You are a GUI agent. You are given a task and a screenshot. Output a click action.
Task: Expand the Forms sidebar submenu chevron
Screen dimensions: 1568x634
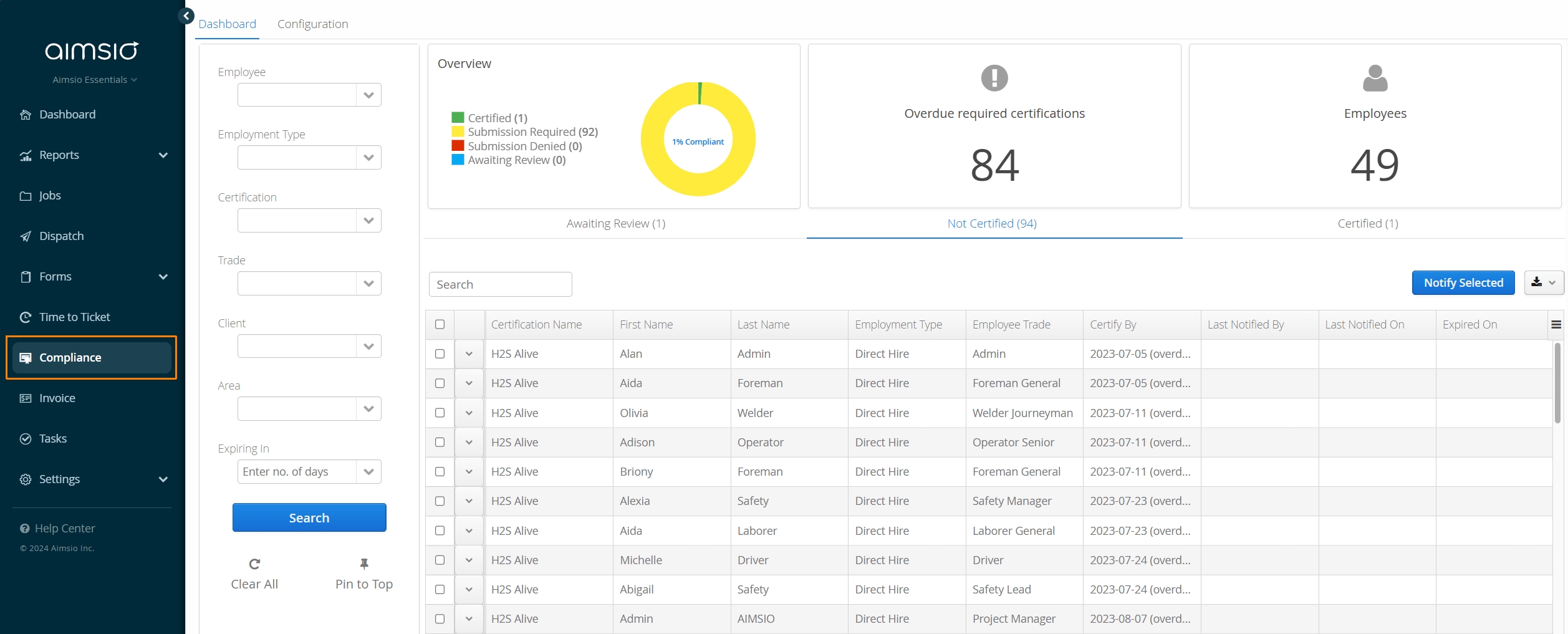coord(163,277)
